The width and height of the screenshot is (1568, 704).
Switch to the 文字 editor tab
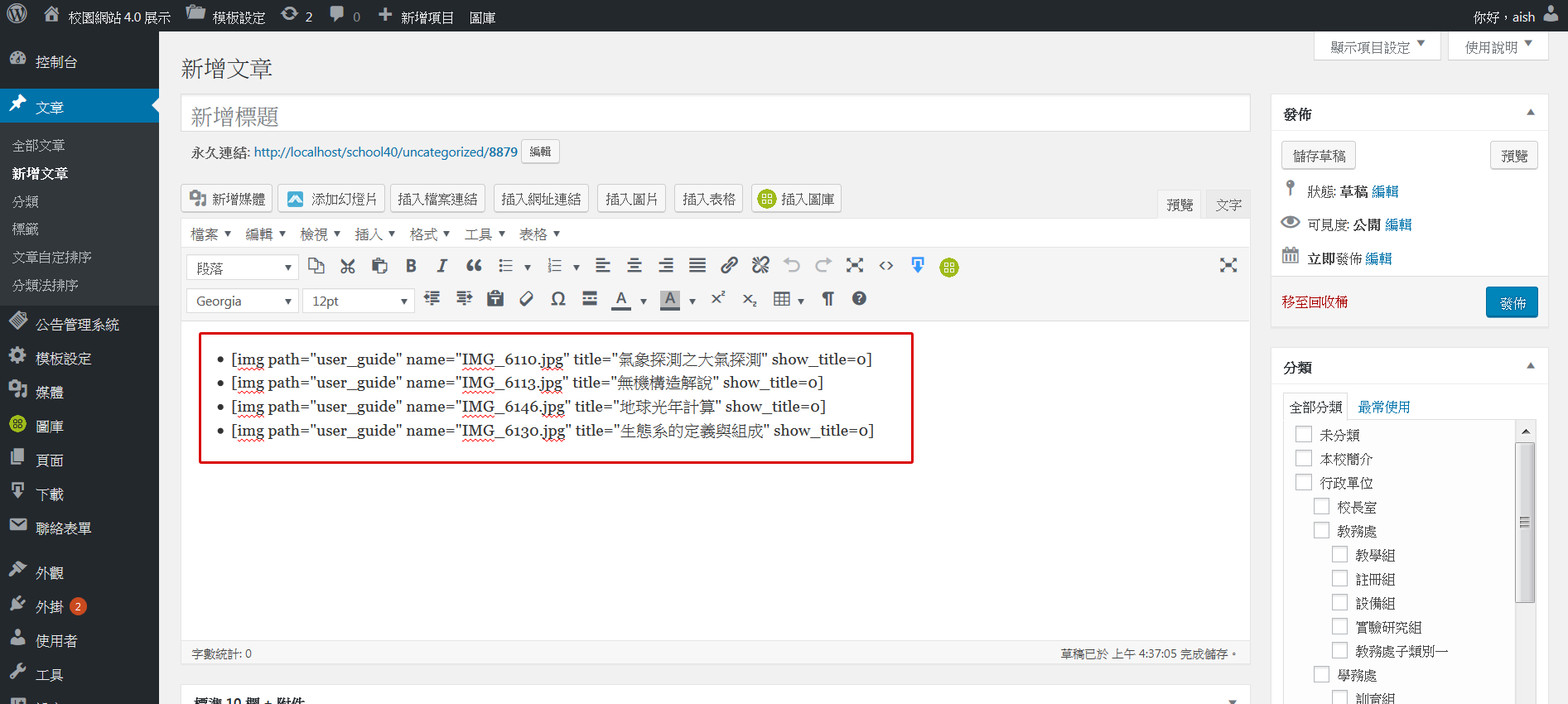pos(1228,205)
